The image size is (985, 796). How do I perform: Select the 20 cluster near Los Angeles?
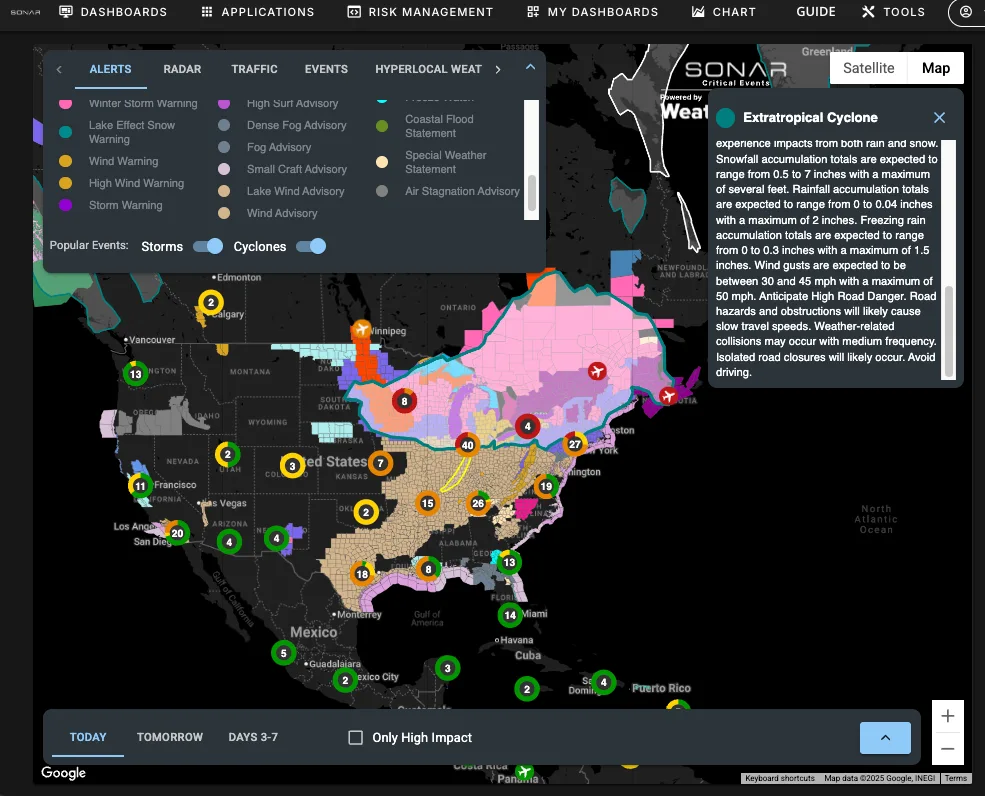click(177, 533)
